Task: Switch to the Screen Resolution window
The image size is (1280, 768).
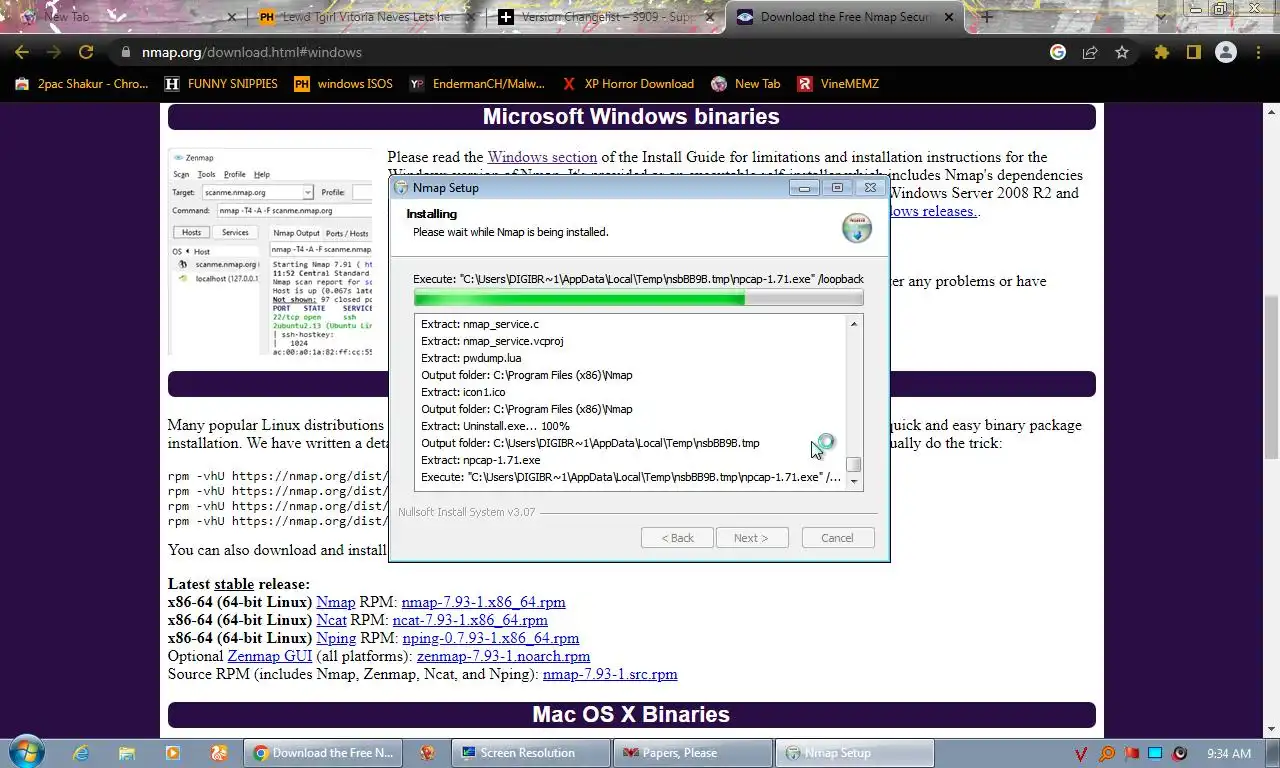Action: (532, 753)
